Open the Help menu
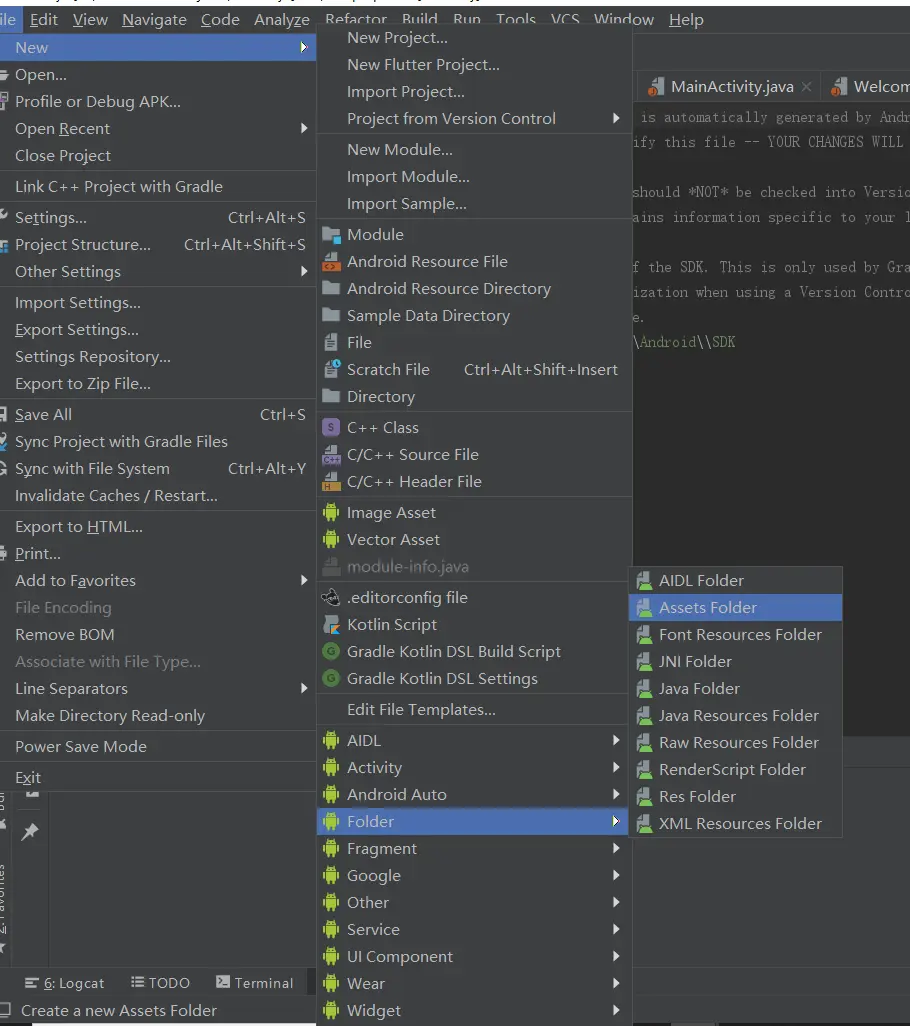This screenshot has width=910, height=1026. (x=686, y=20)
